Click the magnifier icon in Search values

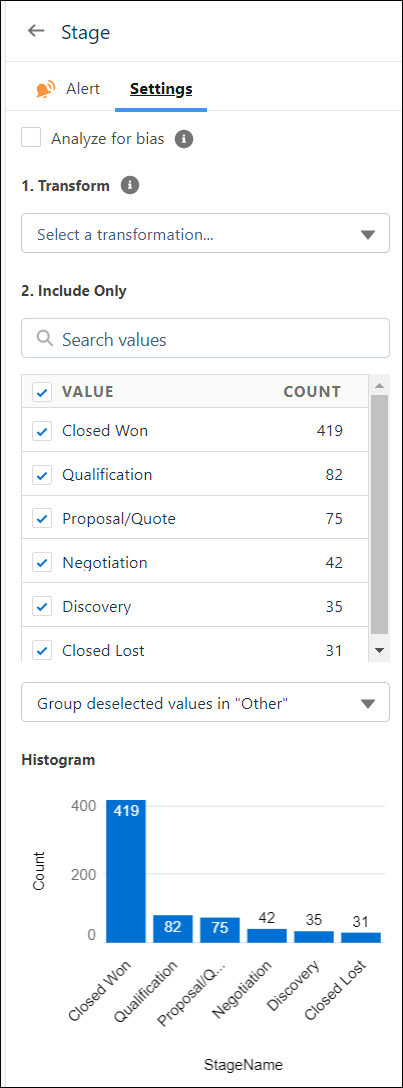(x=45, y=339)
